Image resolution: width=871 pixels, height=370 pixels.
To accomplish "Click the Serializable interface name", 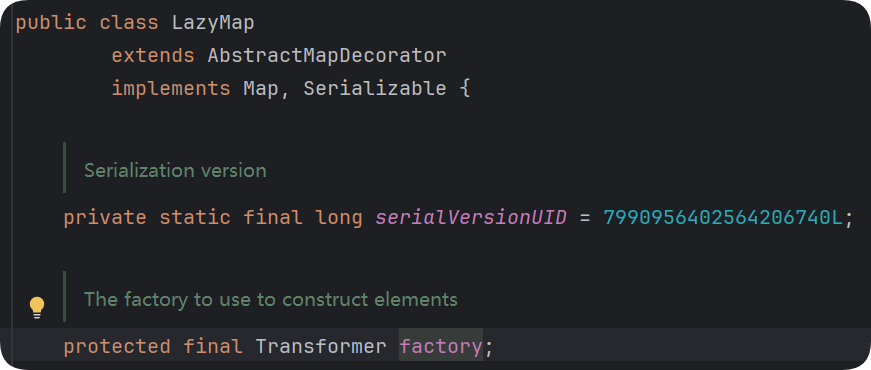I will 375,89.
